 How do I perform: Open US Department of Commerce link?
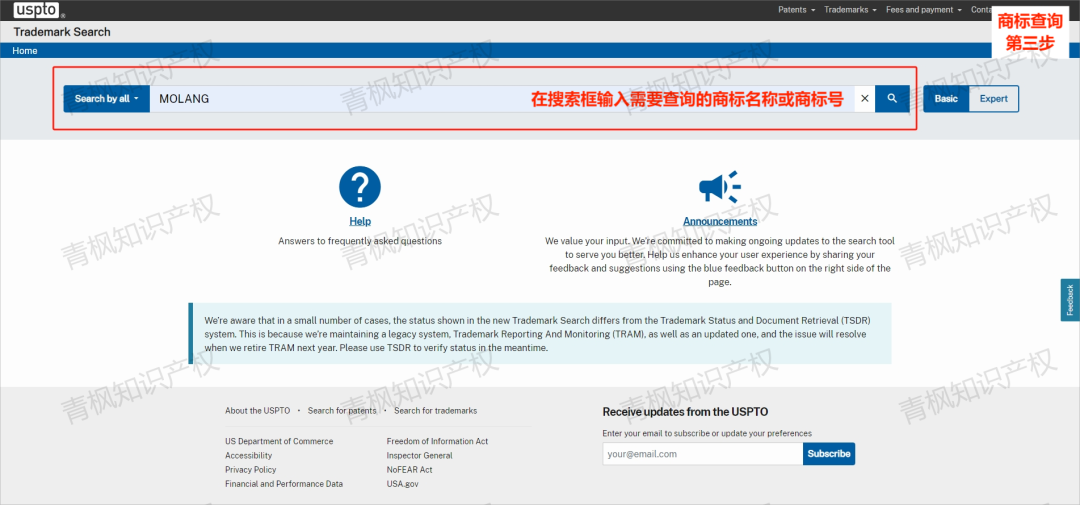pos(279,441)
